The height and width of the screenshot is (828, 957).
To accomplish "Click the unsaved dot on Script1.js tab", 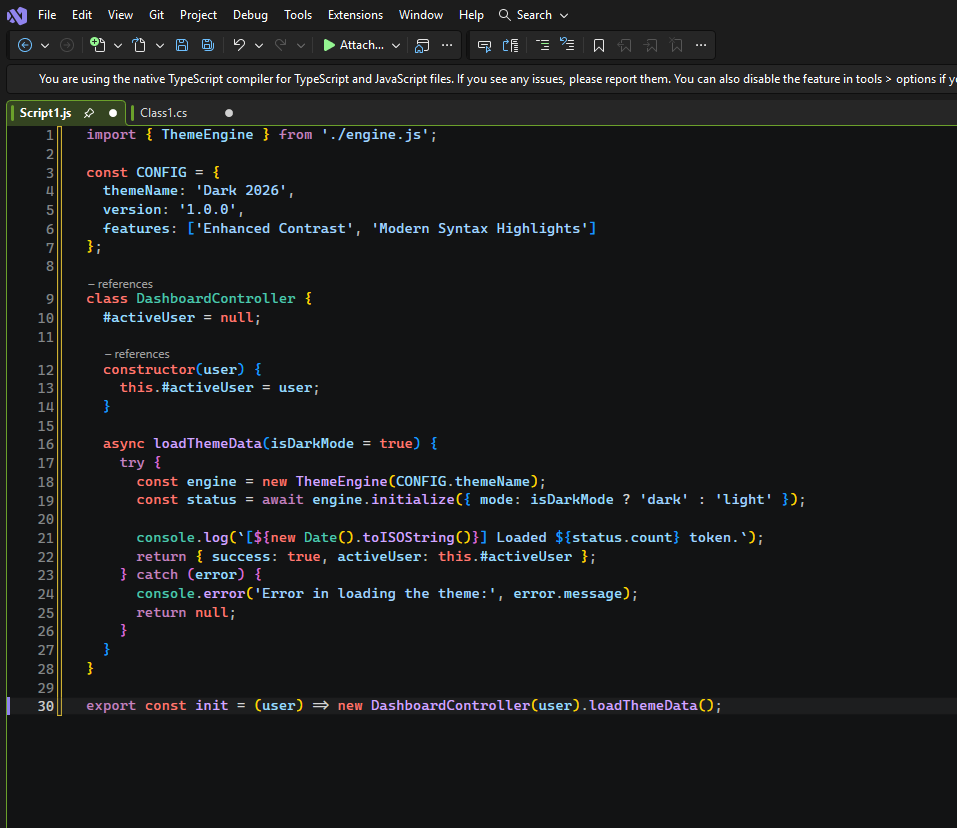I will click(113, 113).
